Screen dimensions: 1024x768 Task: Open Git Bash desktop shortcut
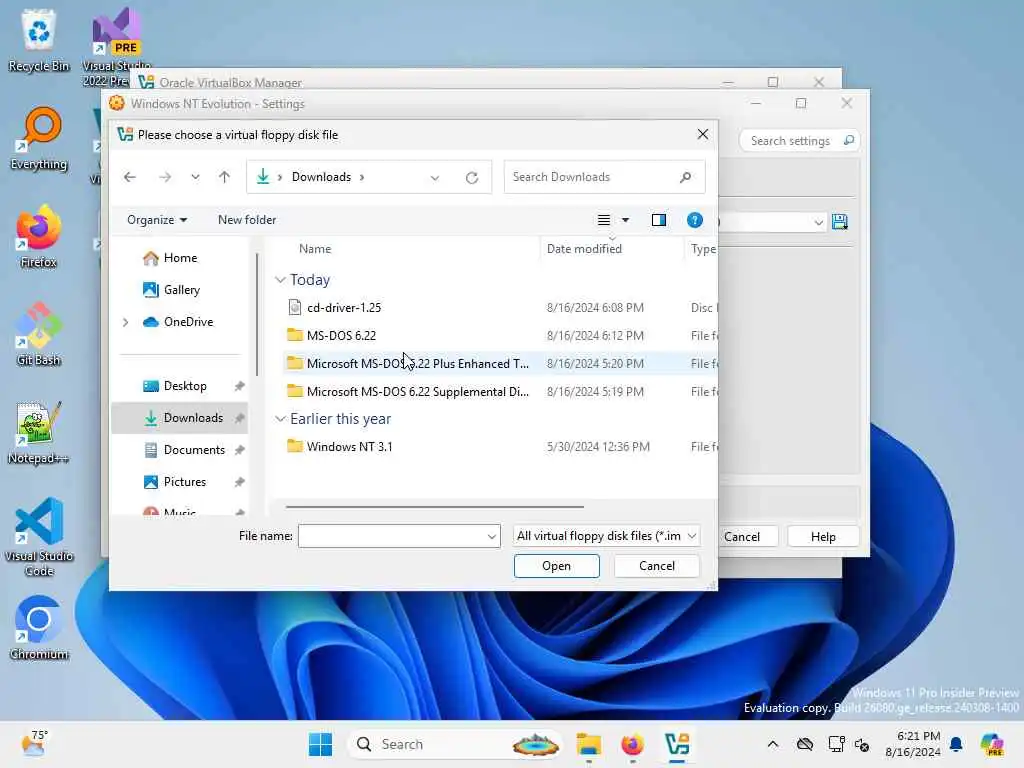[x=39, y=334]
